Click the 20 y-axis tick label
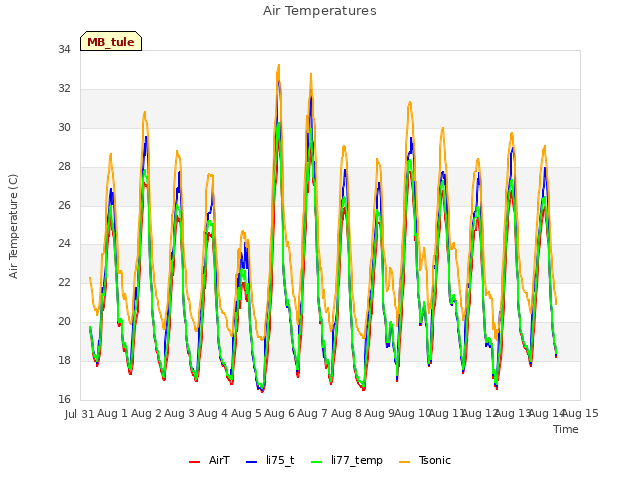Viewport: 640px width, 480px height. pos(64,321)
